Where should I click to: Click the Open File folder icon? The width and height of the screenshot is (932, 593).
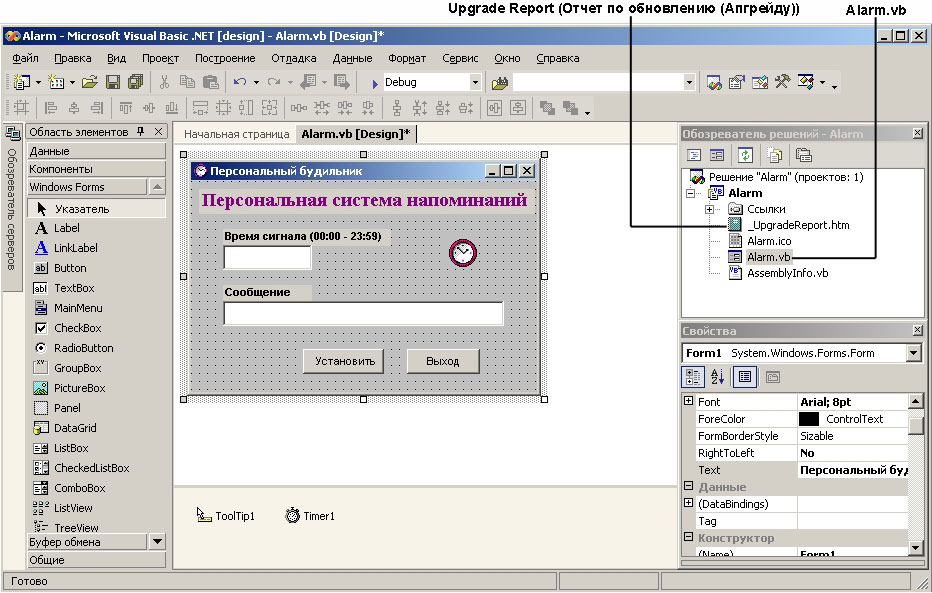click(x=90, y=82)
